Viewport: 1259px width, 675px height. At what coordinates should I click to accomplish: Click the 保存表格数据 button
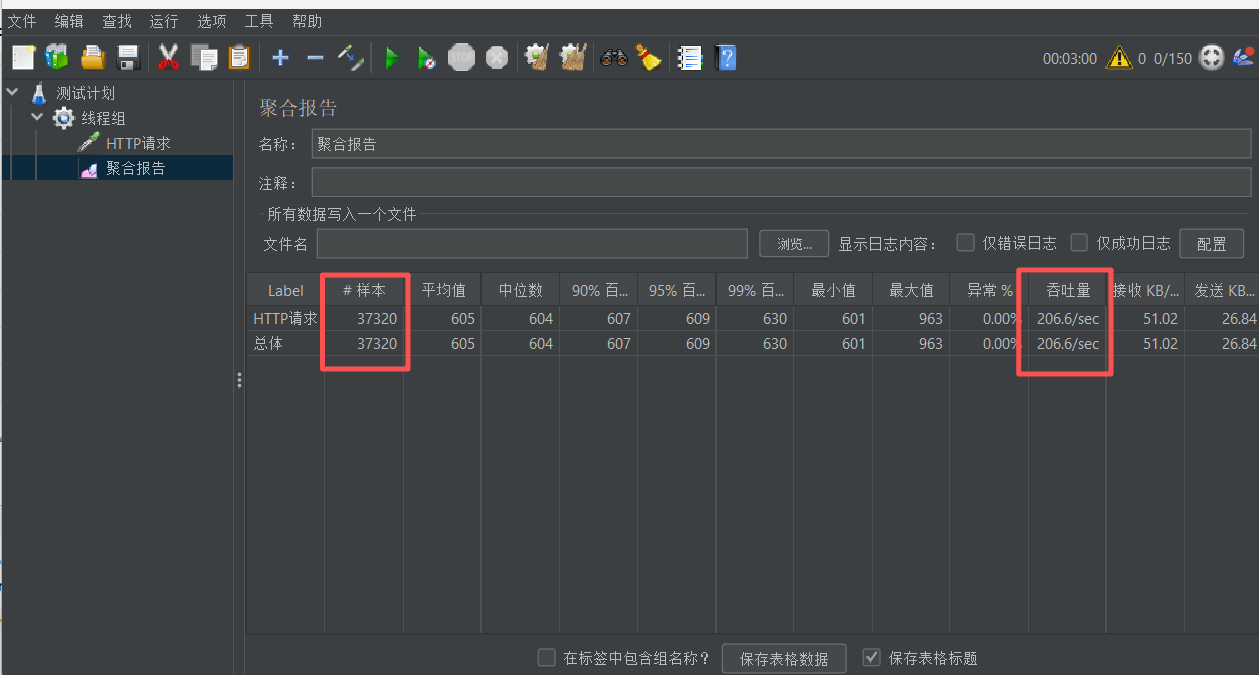coord(783,657)
